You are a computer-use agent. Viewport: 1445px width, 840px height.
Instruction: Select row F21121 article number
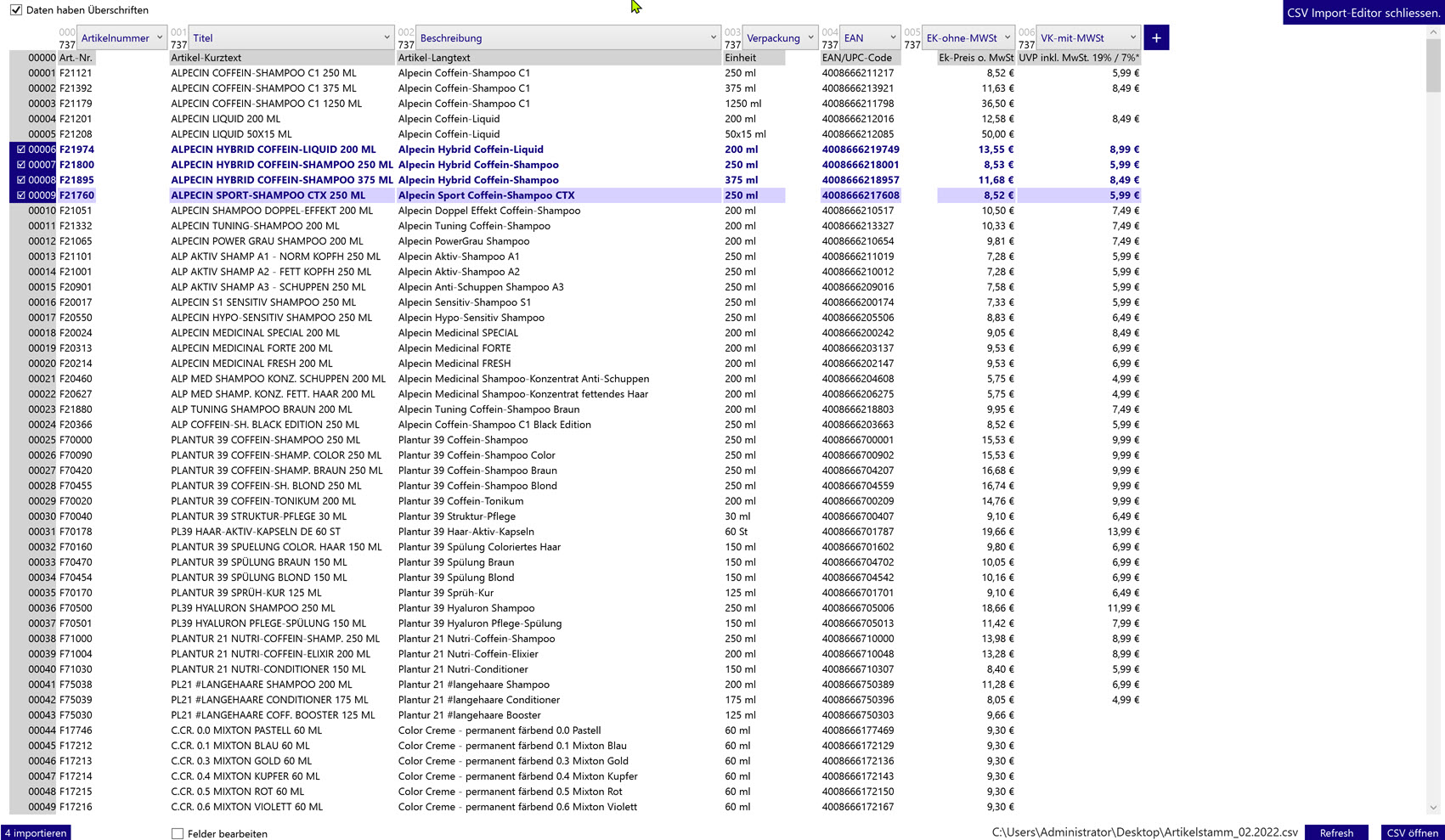76,73
